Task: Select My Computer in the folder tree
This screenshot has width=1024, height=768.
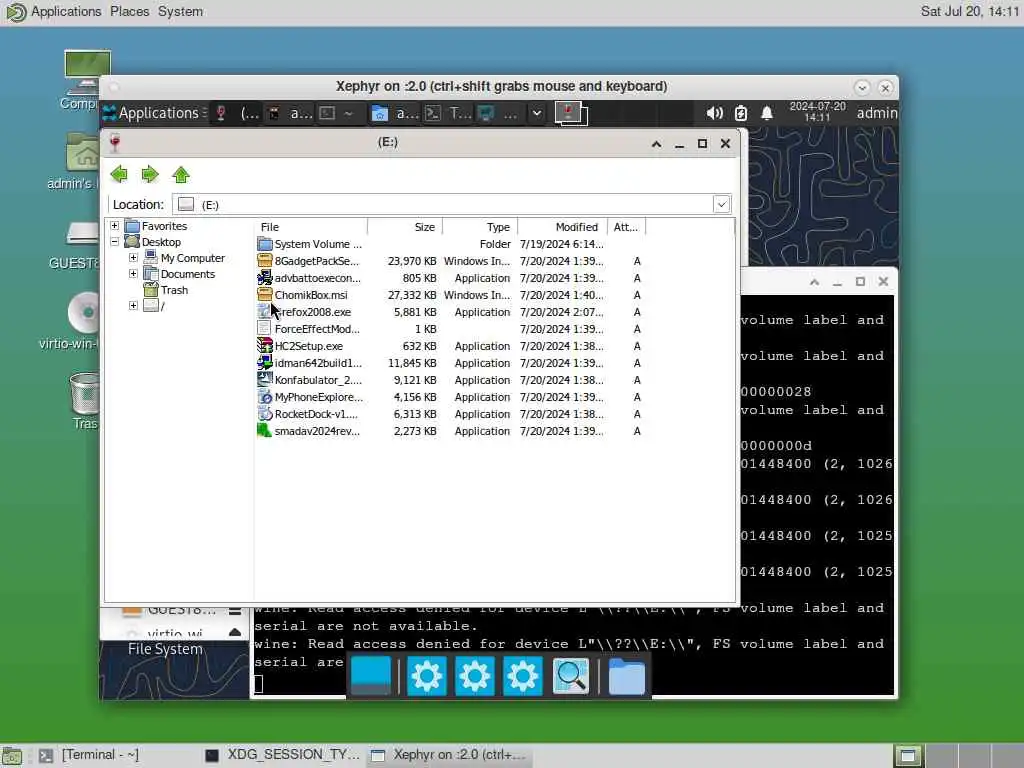Action: point(193,258)
